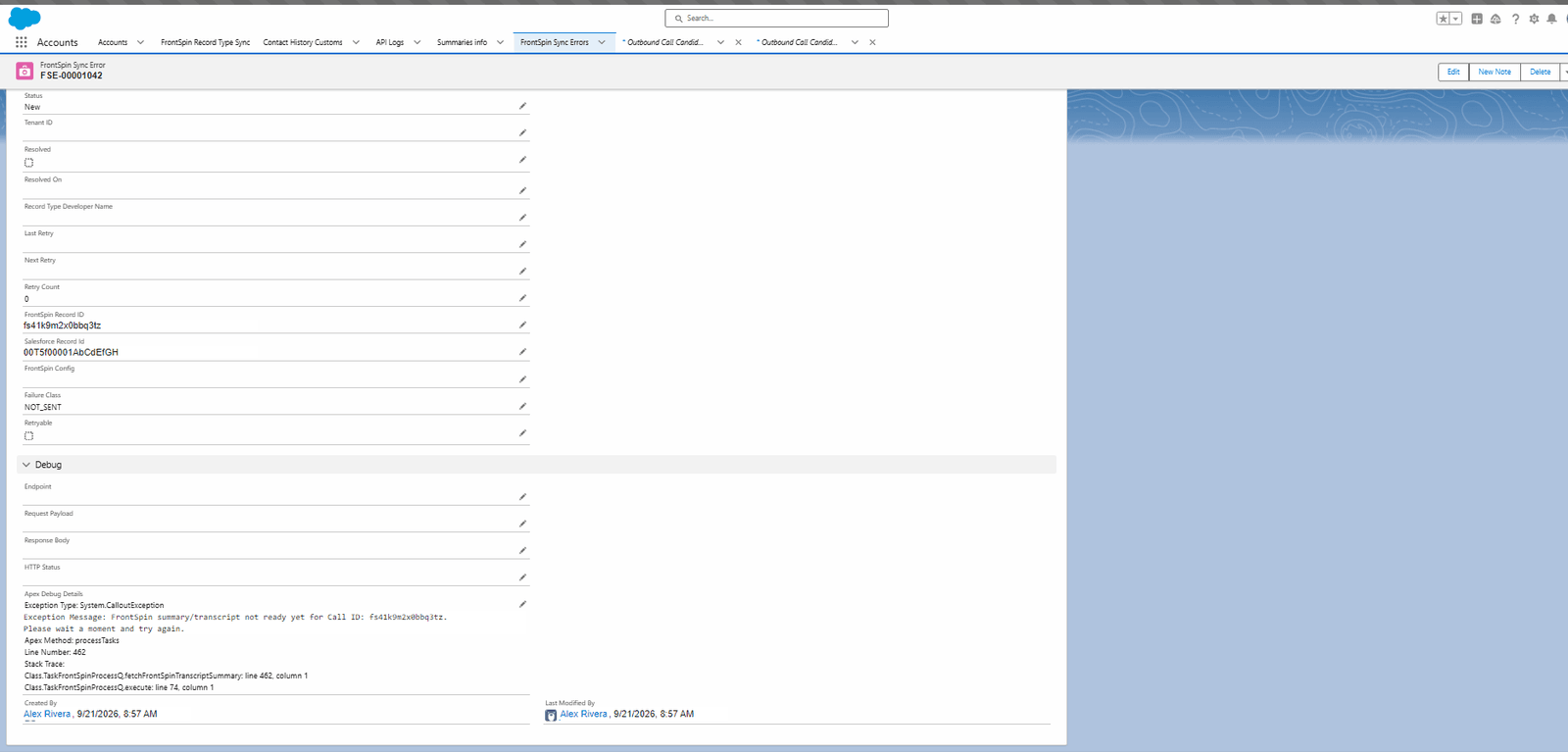Open the Accounts tab dropdown chevron
Image resolution: width=1568 pixels, height=752 pixels.
click(x=140, y=42)
